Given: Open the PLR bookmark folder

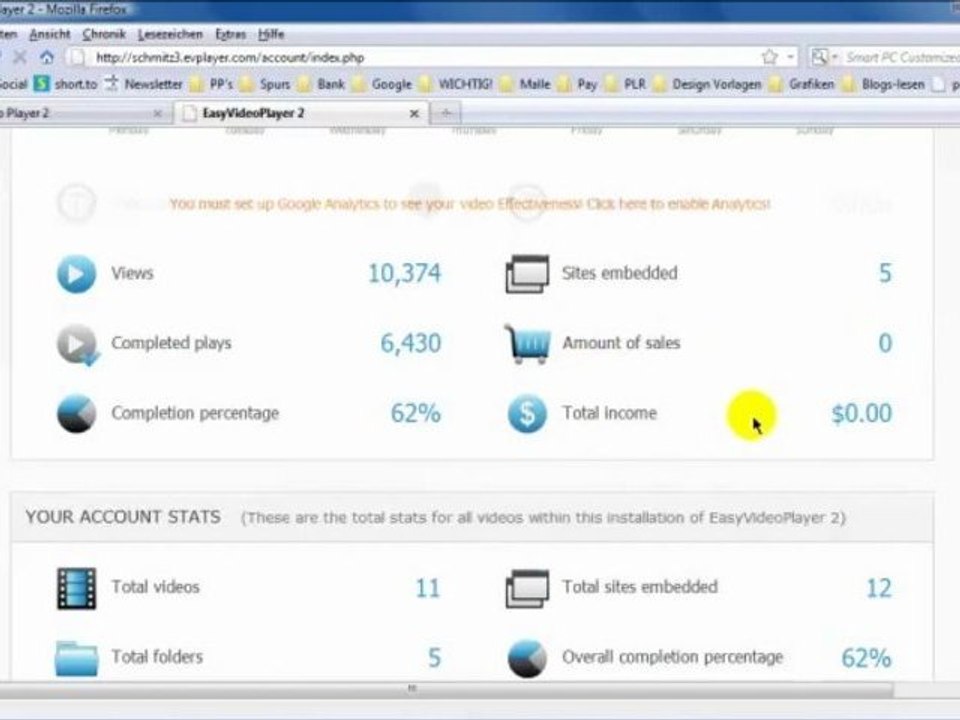Looking at the screenshot, I should (x=624, y=84).
